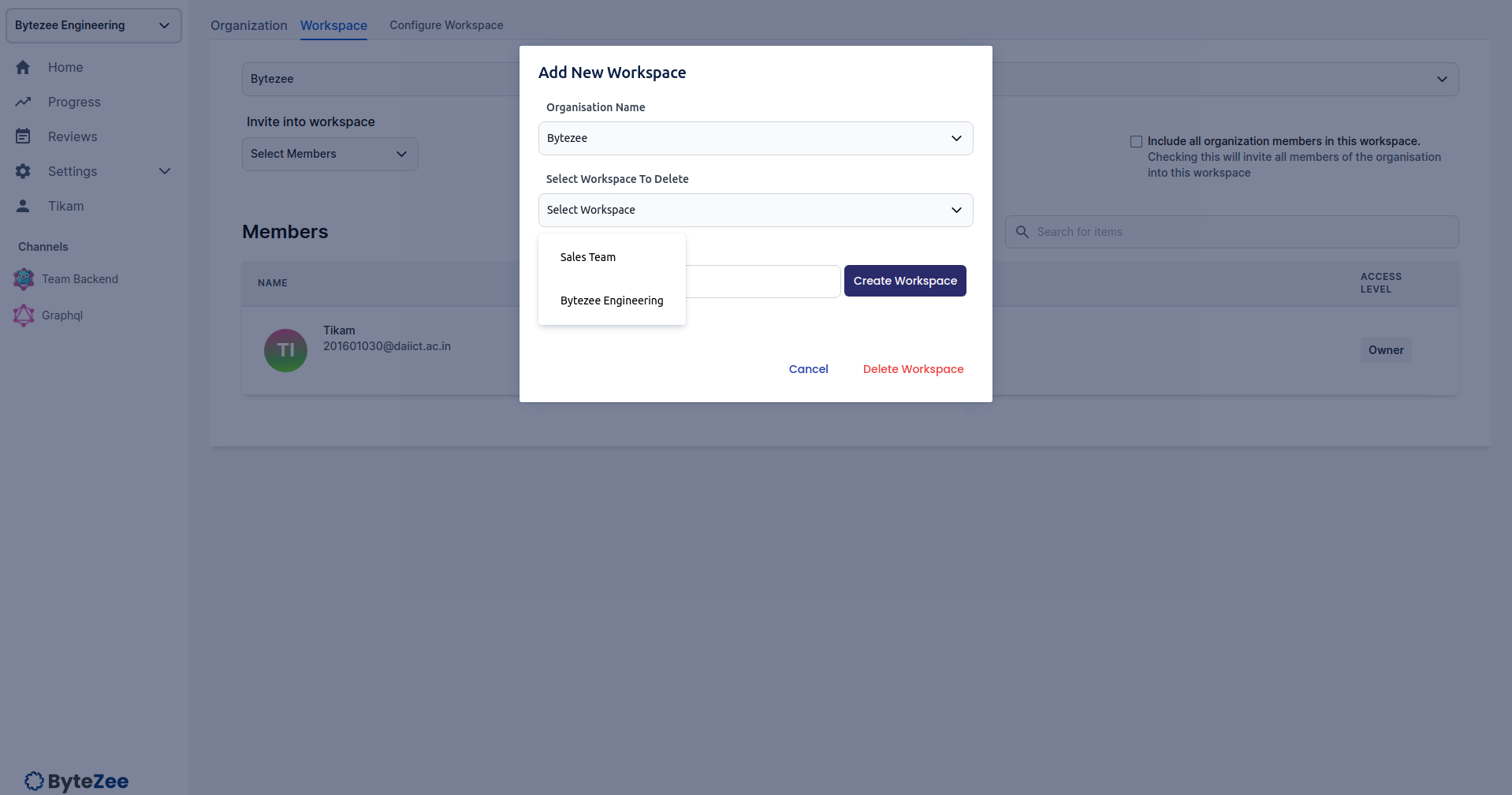Click the Home house icon in sidebar
This screenshot has width=1512, height=795.
pos(23,67)
